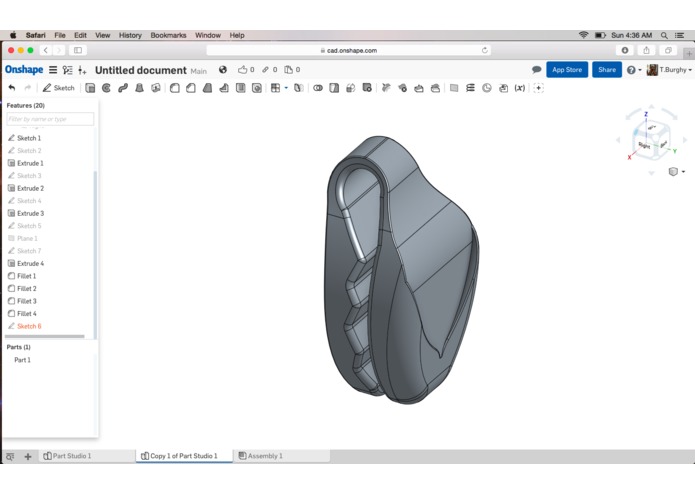Open the insert new tab plus button
The image size is (695, 494).
27,456
